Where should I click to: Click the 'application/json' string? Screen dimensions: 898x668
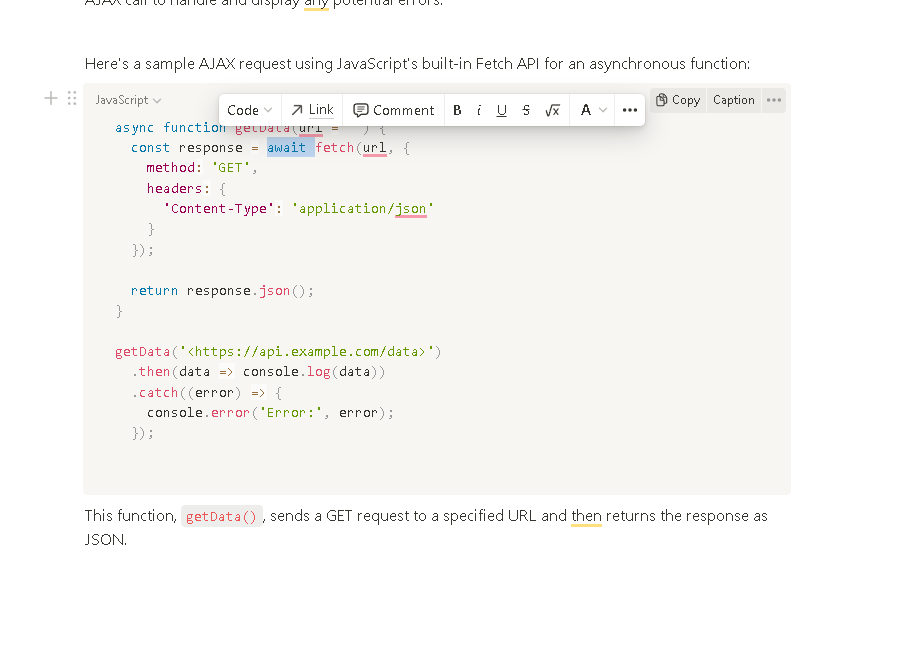(363, 209)
